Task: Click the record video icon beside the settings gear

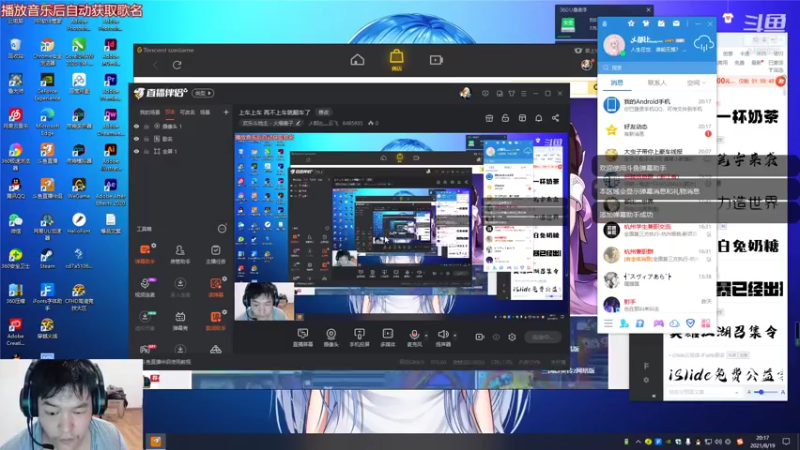Action: tap(480, 337)
